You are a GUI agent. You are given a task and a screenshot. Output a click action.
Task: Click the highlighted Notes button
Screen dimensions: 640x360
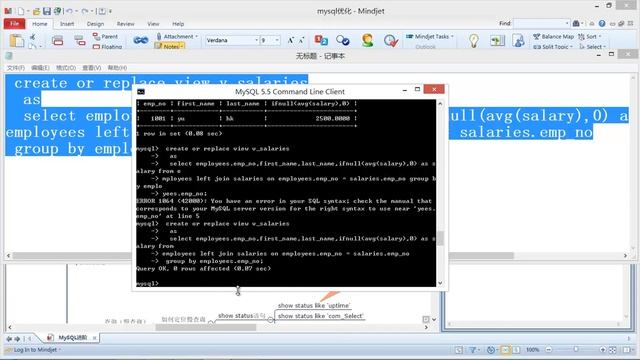pos(170,46)
